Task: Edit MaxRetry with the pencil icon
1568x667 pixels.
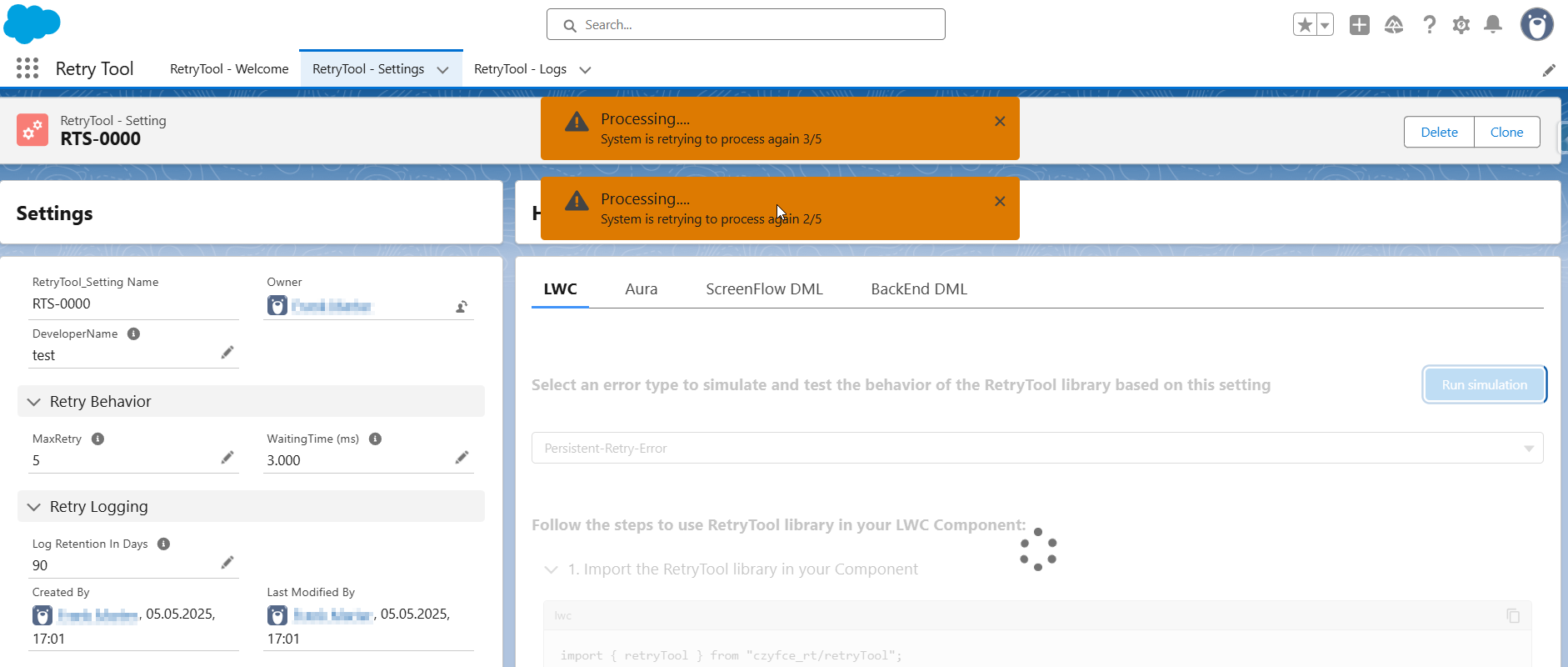Action: [x=227, y=458]
